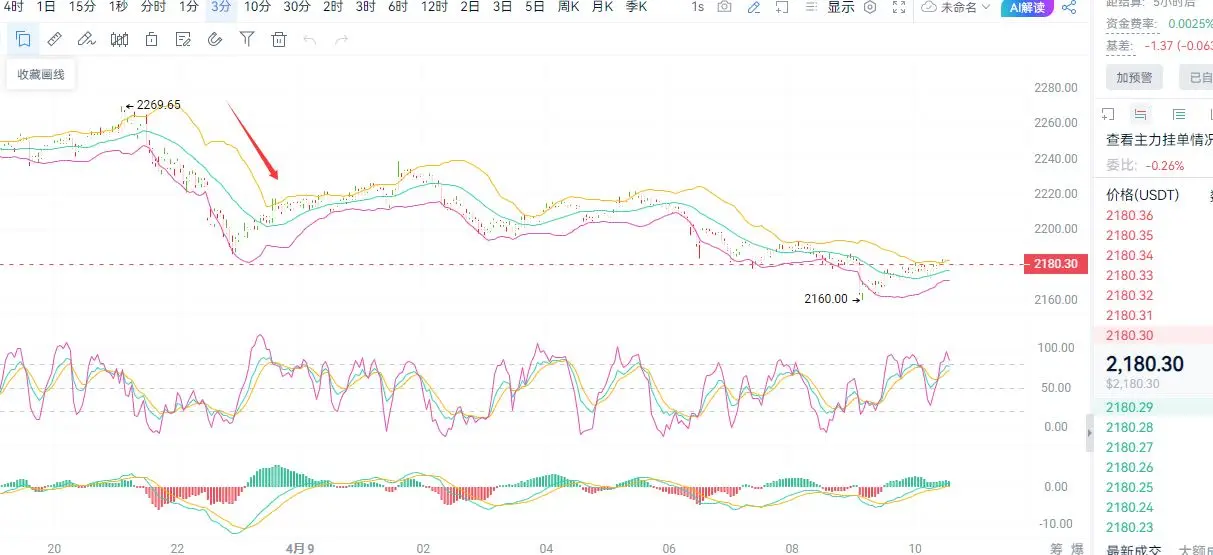Click the 价格(USDT) column header
The width and height of the screenshot is (1213, 555).
[1143, 195]
